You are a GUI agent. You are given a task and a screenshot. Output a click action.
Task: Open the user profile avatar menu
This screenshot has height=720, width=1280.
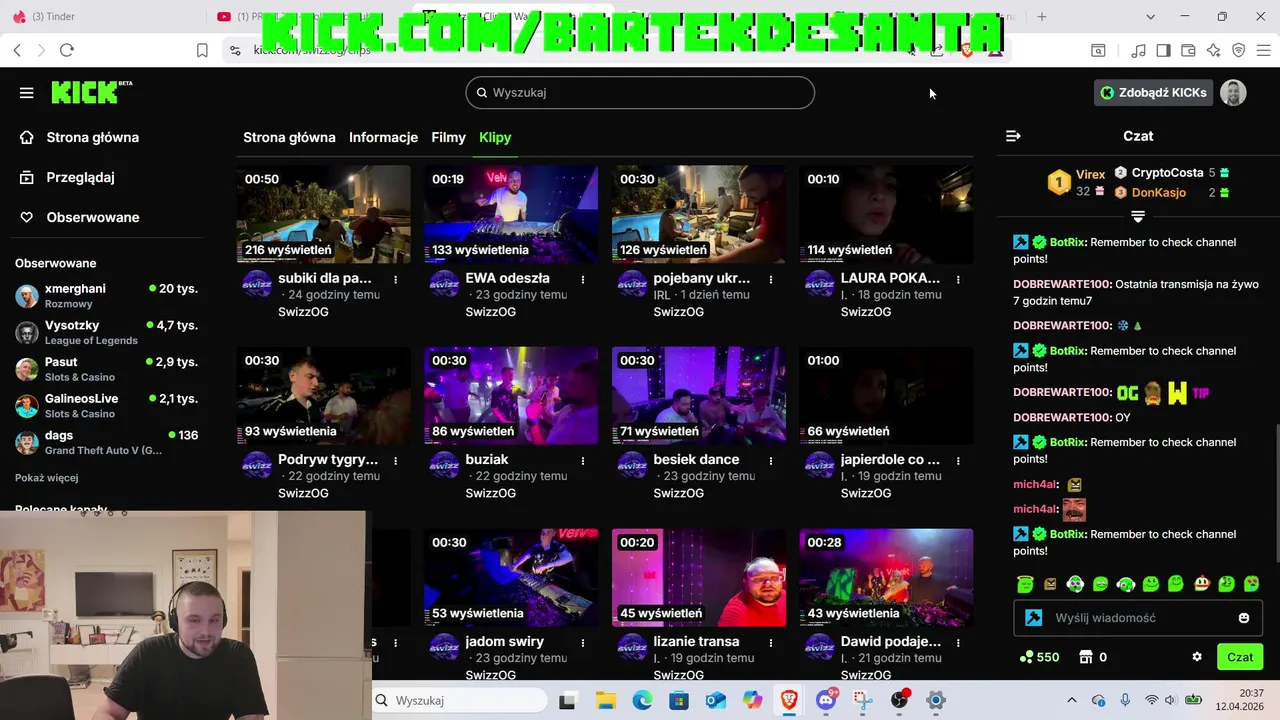point(1233,93)
